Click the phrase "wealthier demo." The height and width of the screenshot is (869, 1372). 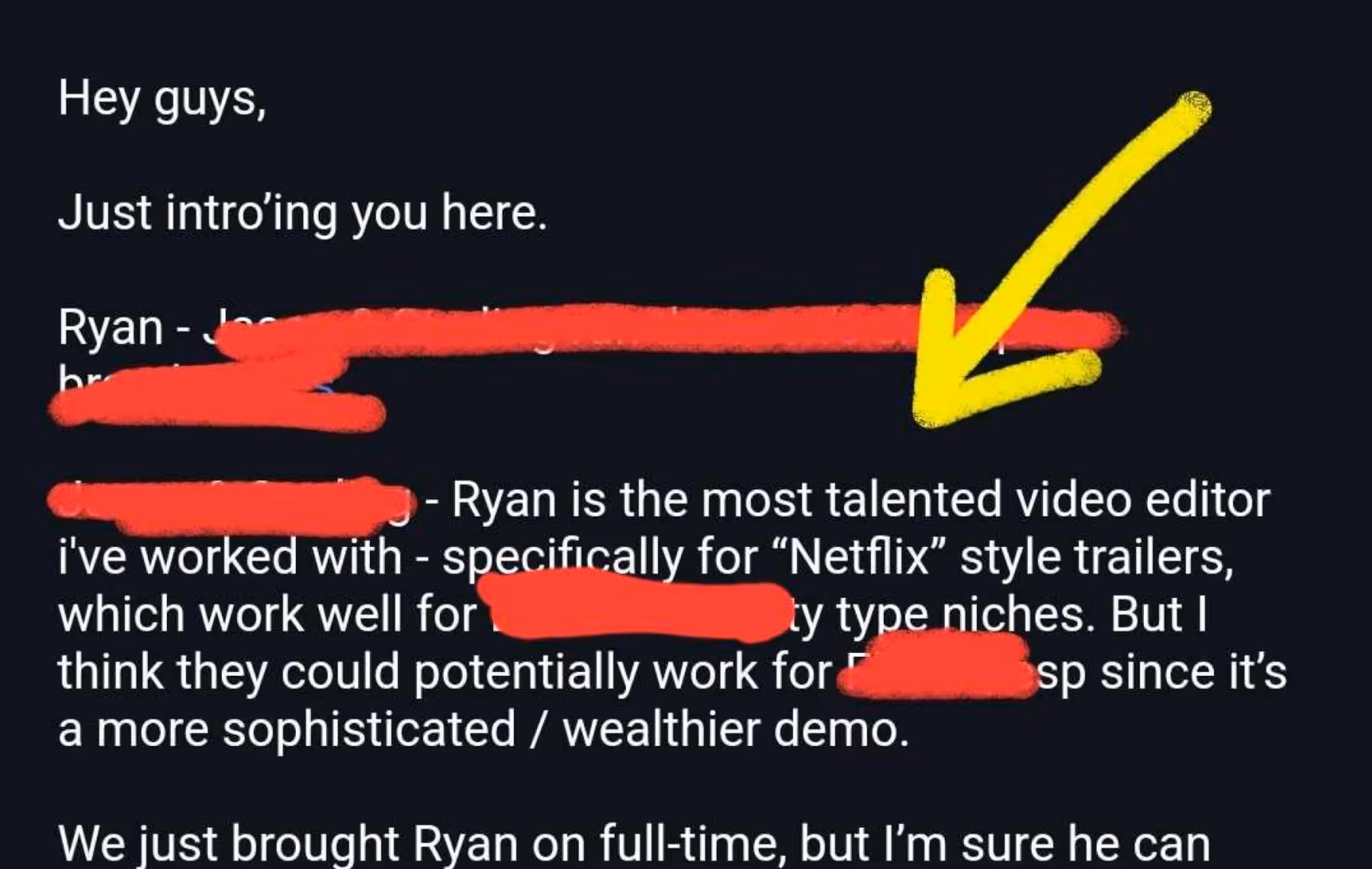coord(736,730)
